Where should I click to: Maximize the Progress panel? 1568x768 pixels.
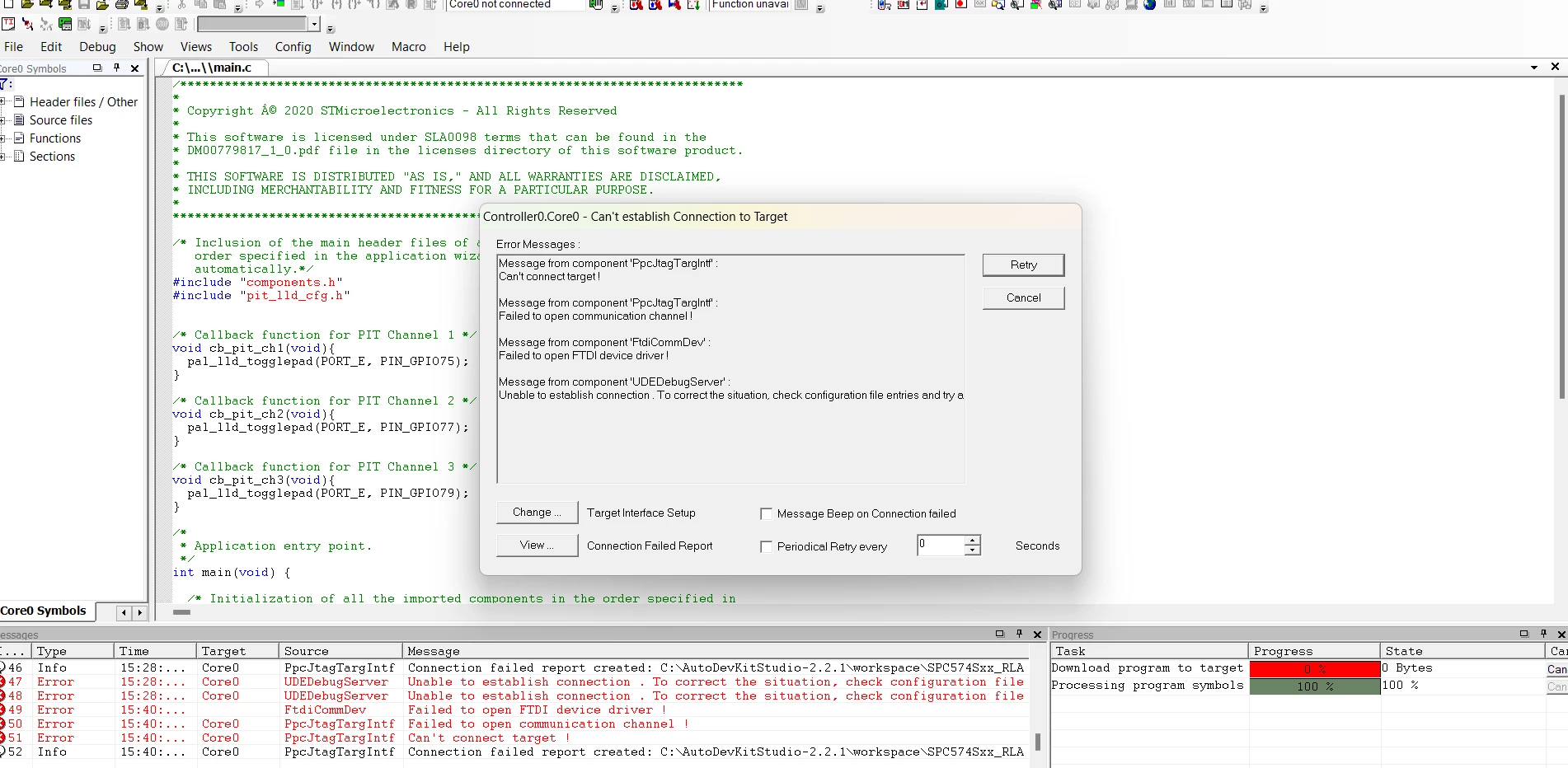pyautogui.click(x=1524, y=634)
